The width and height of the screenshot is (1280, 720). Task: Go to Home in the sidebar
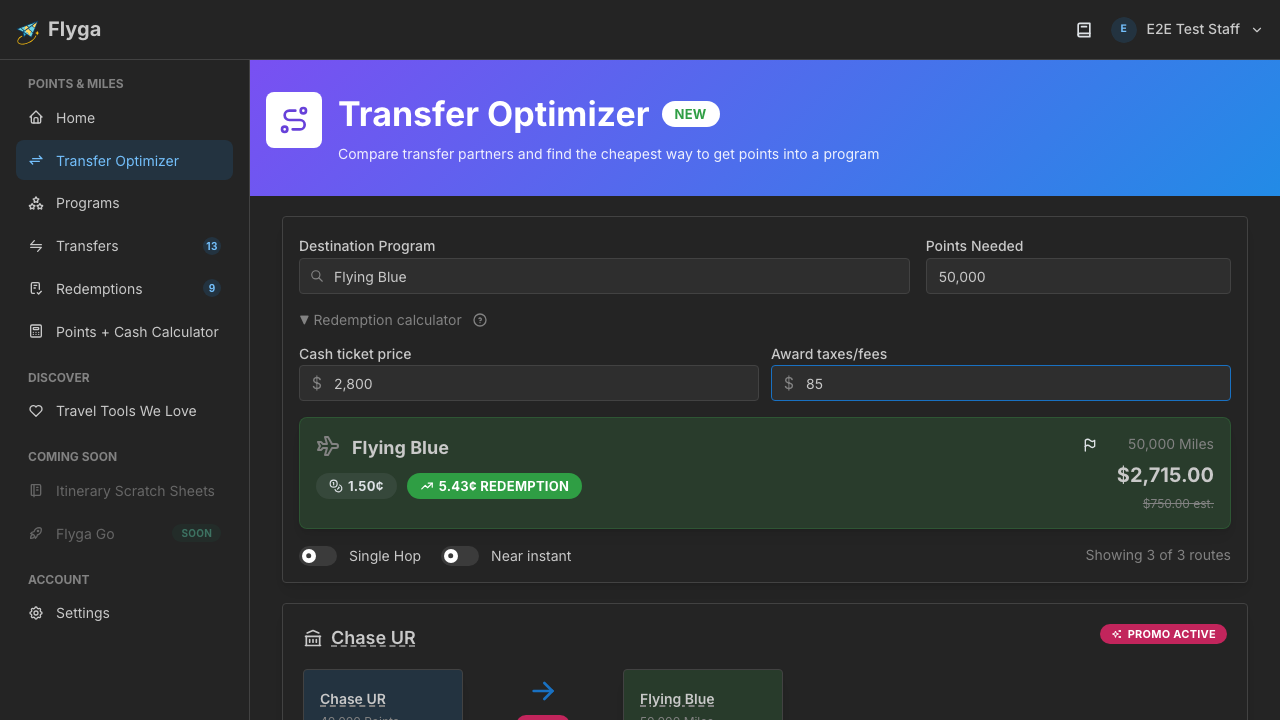(x=124, y=118)
